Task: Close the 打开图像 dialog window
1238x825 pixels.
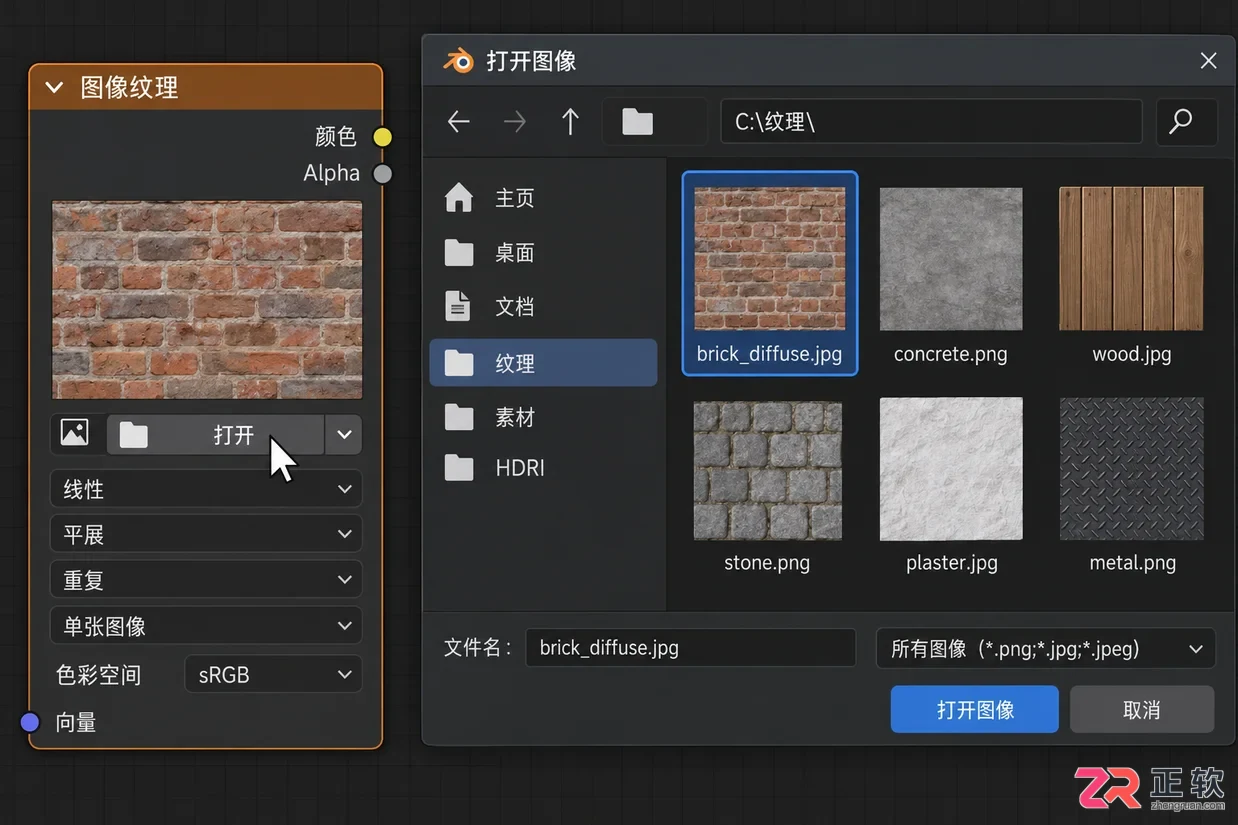Action: coord(1208,61)
